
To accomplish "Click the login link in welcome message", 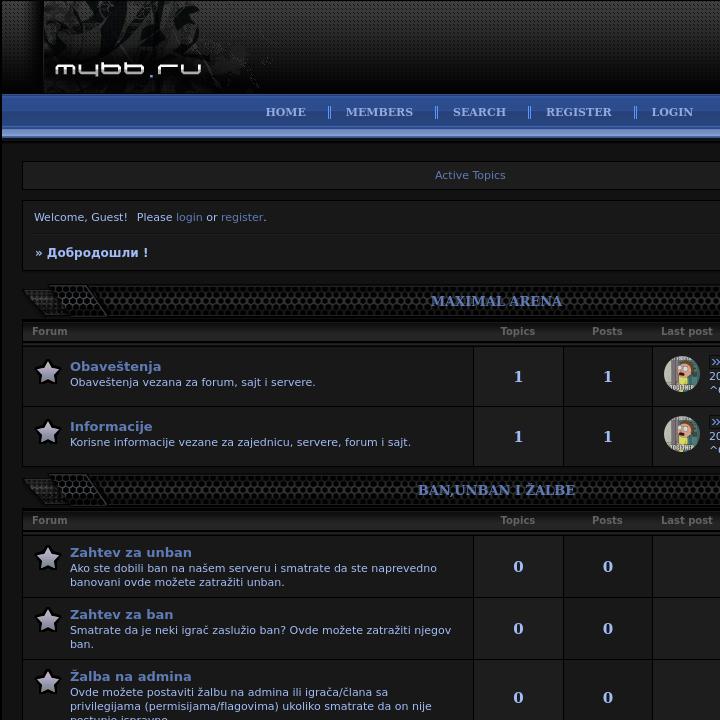I will click(189, 217).
